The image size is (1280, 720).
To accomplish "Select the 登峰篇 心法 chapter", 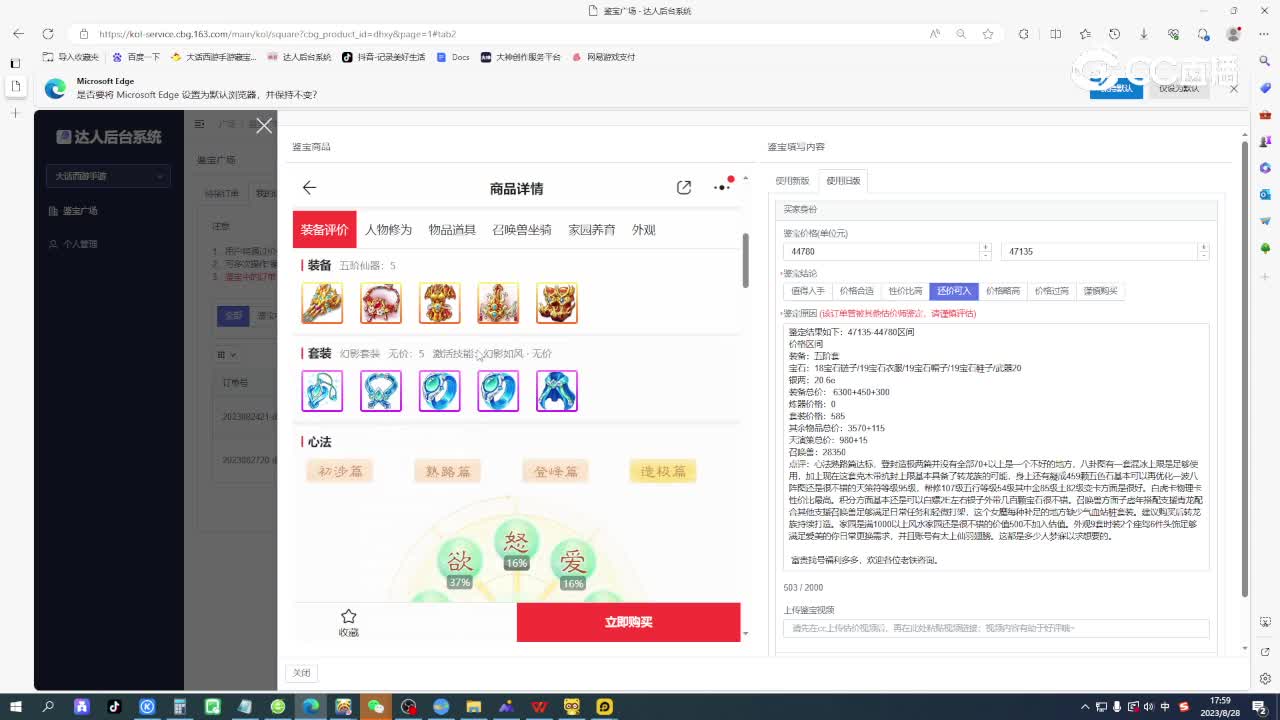I will [x=555, y=471].
